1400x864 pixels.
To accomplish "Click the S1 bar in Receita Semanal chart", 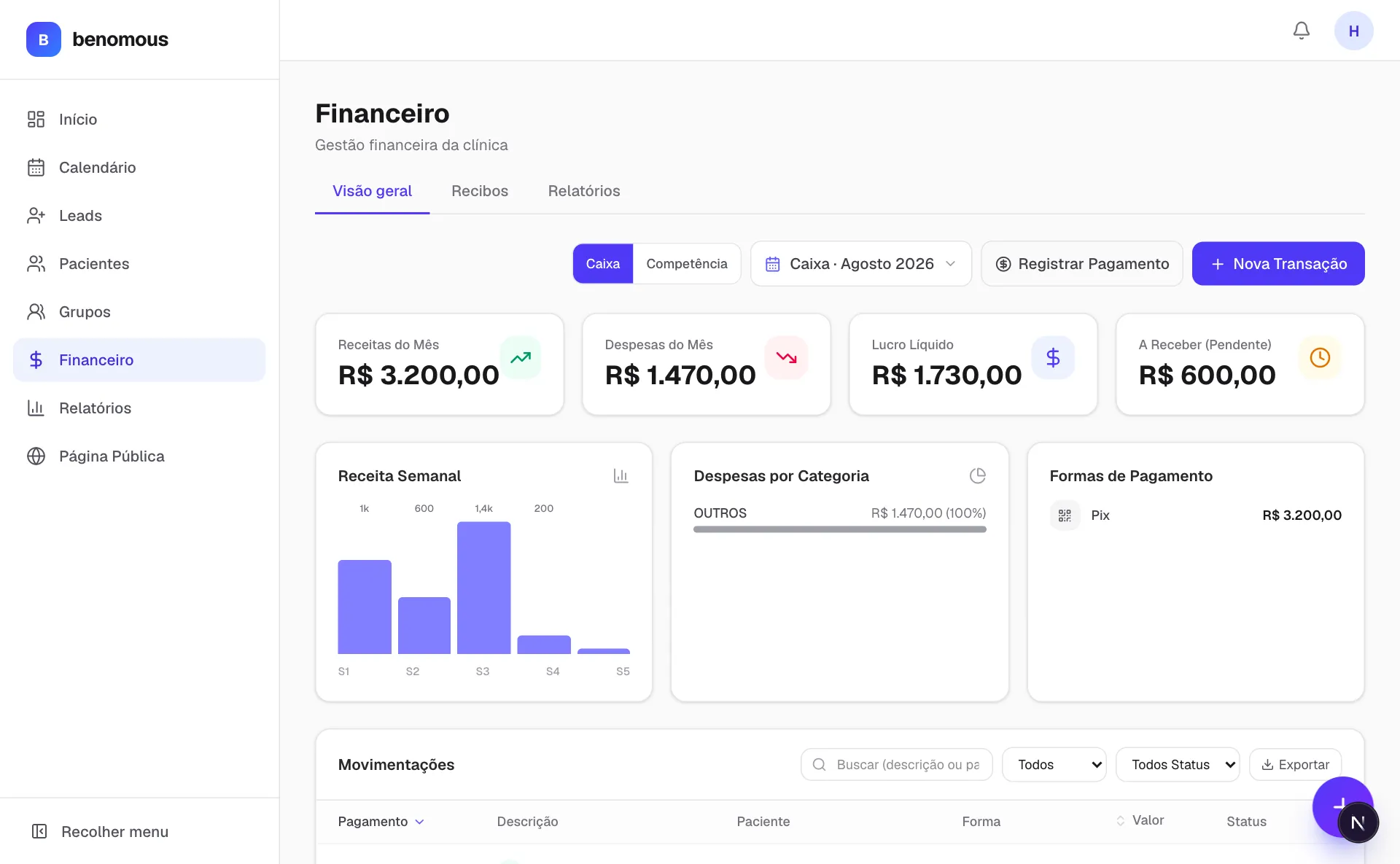I will point(365,607).
